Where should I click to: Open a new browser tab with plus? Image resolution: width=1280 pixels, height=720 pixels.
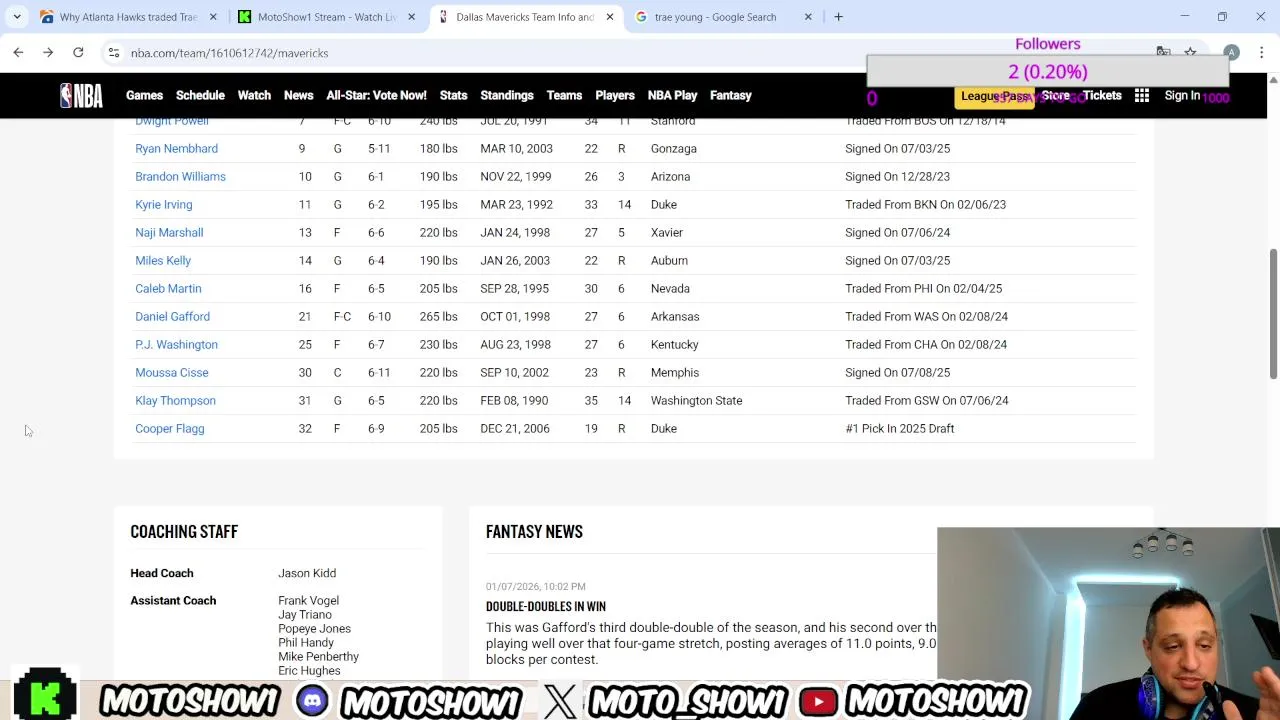[x=838, y=17]
